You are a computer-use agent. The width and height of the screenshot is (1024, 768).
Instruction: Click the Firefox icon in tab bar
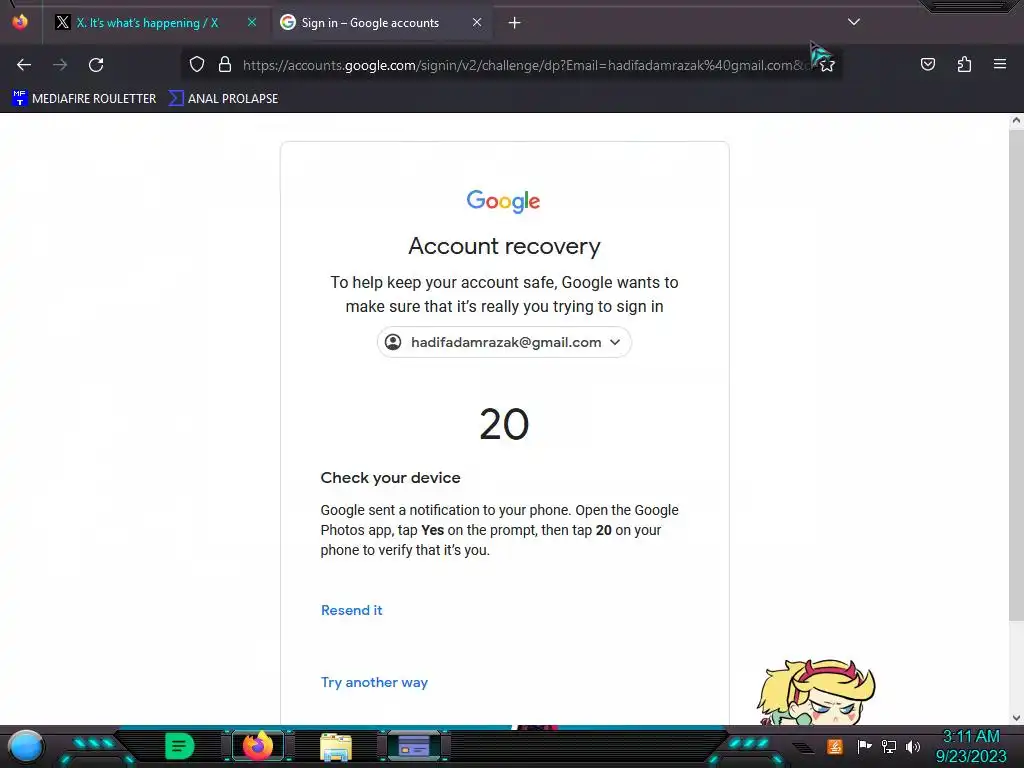coord(20,22)
